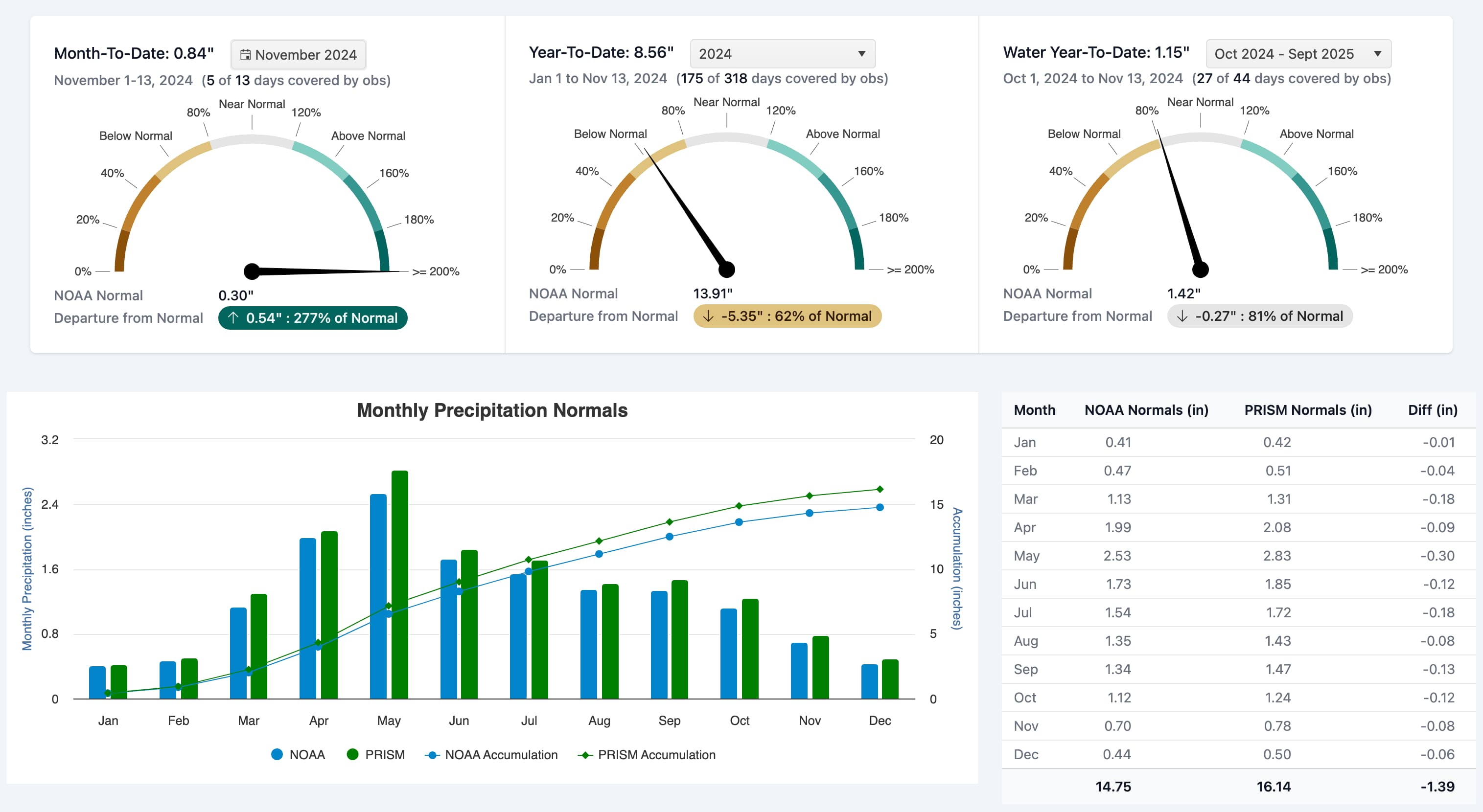Viewport: 1483px width, 812px height.
Task: Click the down arrow in Water Year departure badge
Action: click(x=1182, y=316)
